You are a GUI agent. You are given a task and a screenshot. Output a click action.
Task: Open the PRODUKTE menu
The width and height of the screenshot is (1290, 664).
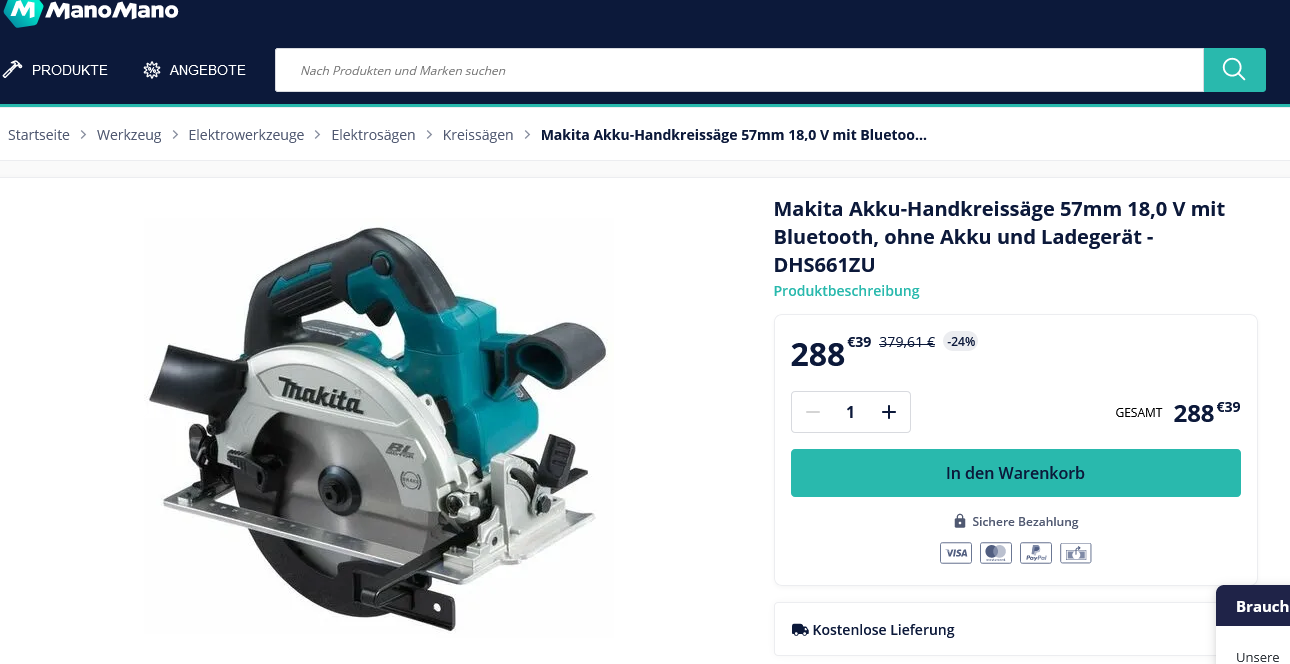tap(56, 70)
